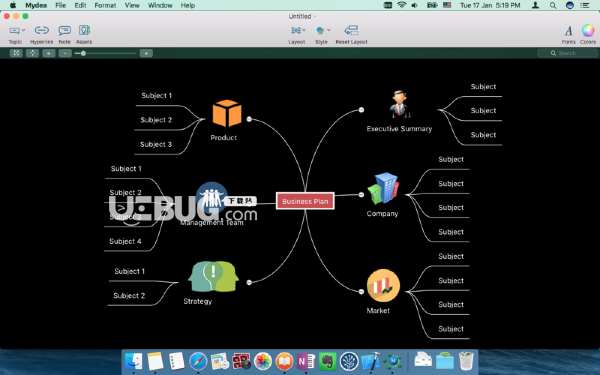Open the Mydea application menu

36,5
